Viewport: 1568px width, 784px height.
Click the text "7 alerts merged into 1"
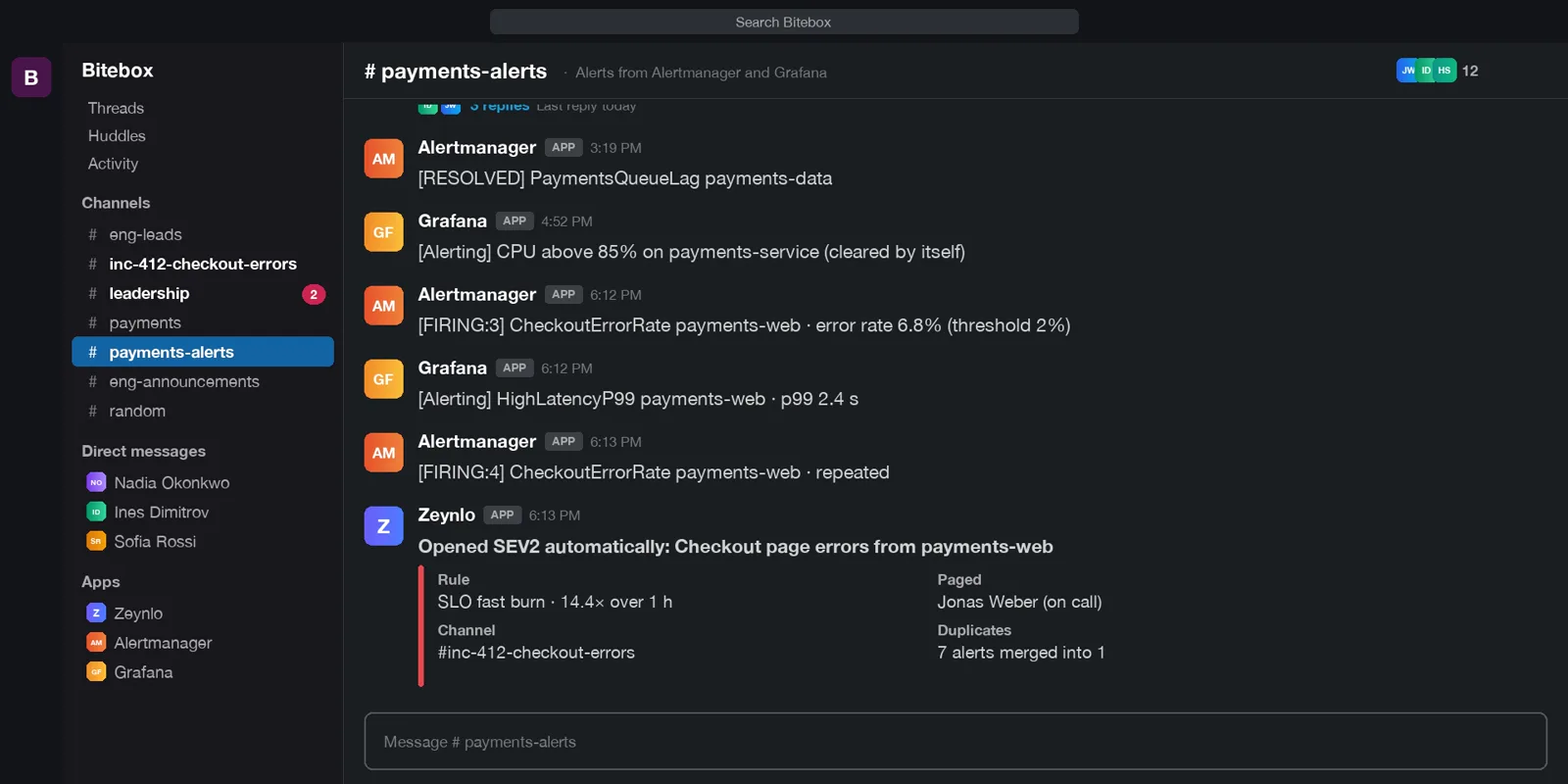click(1021, 653)
